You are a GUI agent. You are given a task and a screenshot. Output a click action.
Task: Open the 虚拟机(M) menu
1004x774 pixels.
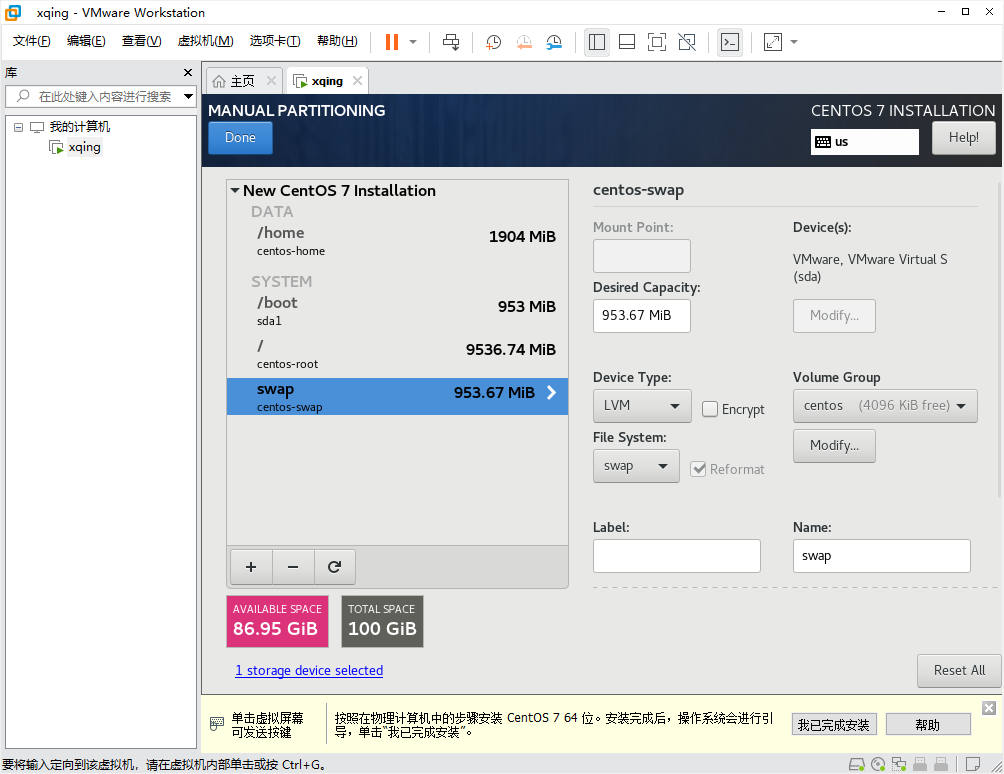click(x=205, y=41)
